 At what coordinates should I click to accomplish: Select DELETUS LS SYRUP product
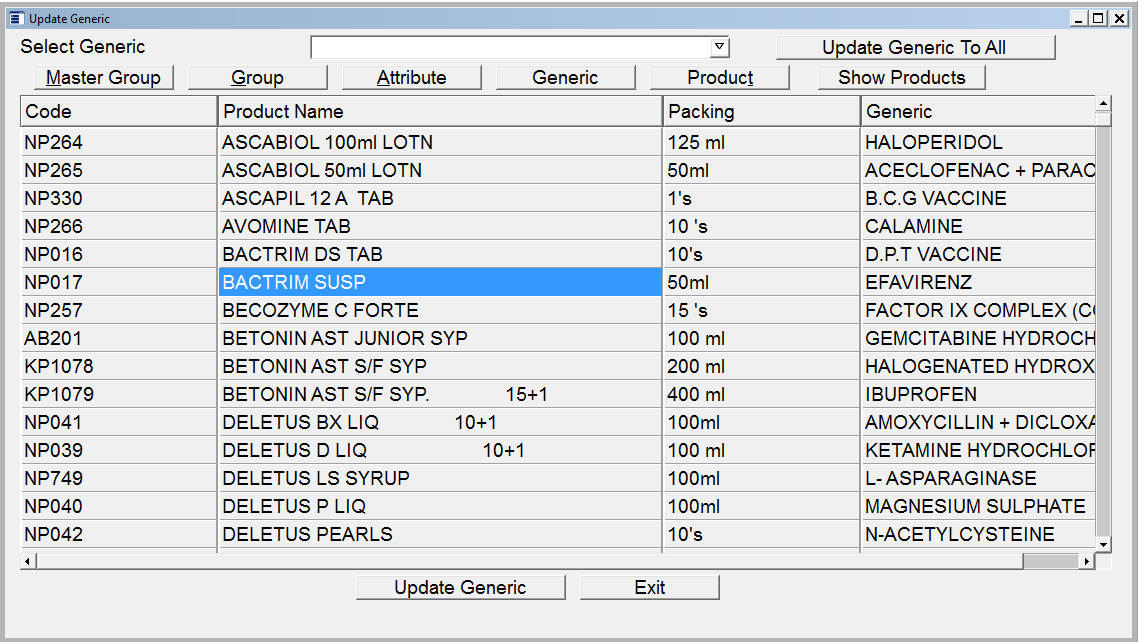[440, 478]
